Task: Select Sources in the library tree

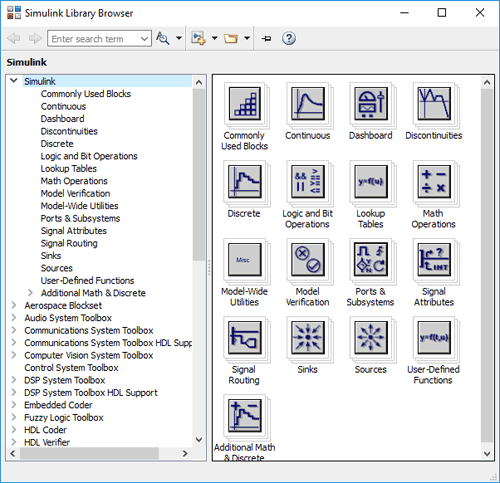Action: click(x=57, y=268)
